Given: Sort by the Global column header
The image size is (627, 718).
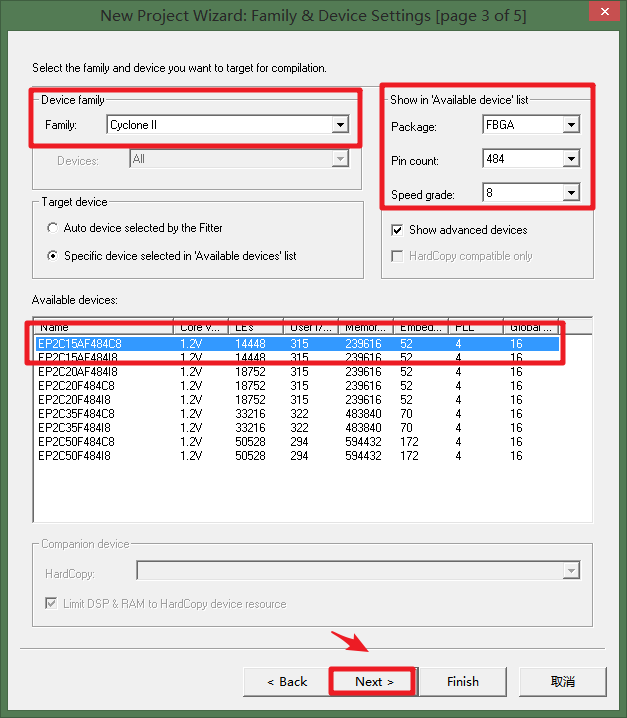Looking at the screenshot, I should [530, 327].
